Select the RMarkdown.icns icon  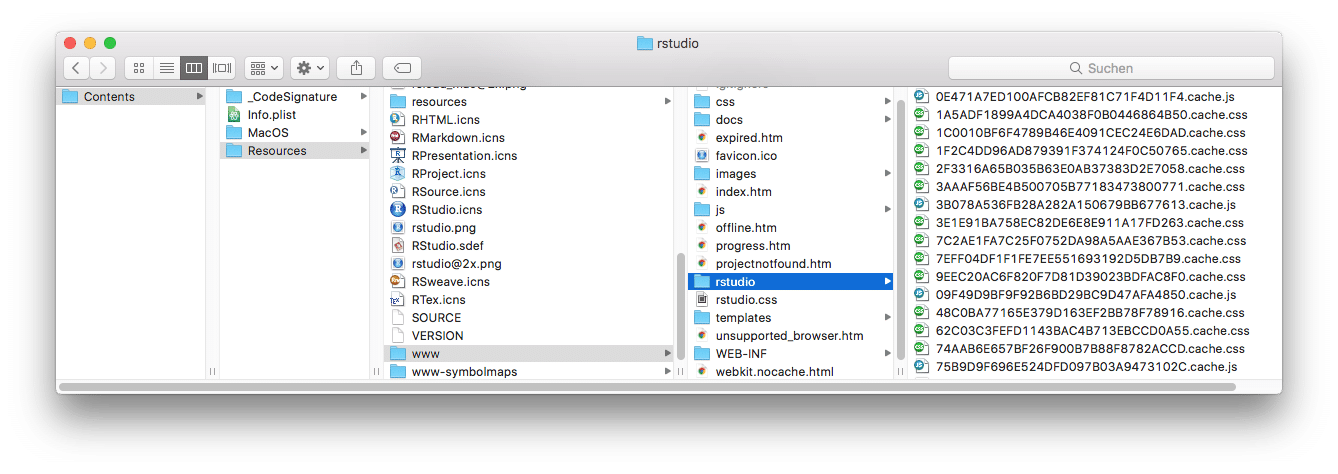397,138
